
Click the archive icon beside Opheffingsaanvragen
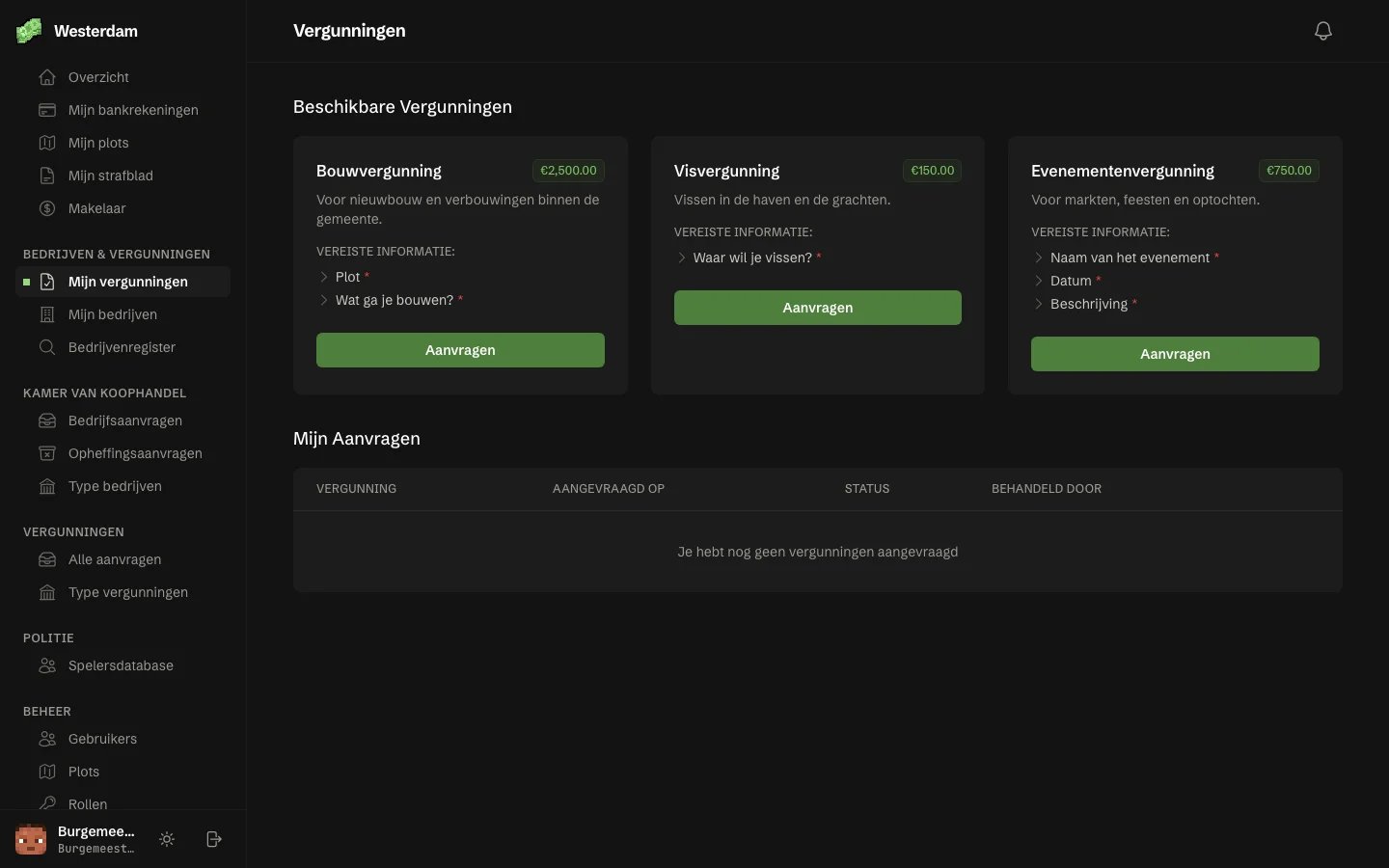coord(47,453)
